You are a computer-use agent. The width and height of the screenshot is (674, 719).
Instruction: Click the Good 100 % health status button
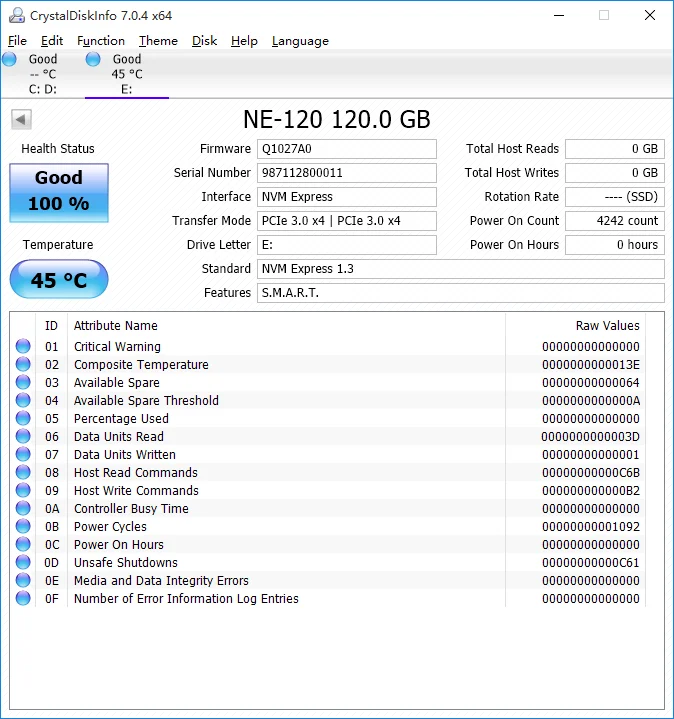coord(59,193)
